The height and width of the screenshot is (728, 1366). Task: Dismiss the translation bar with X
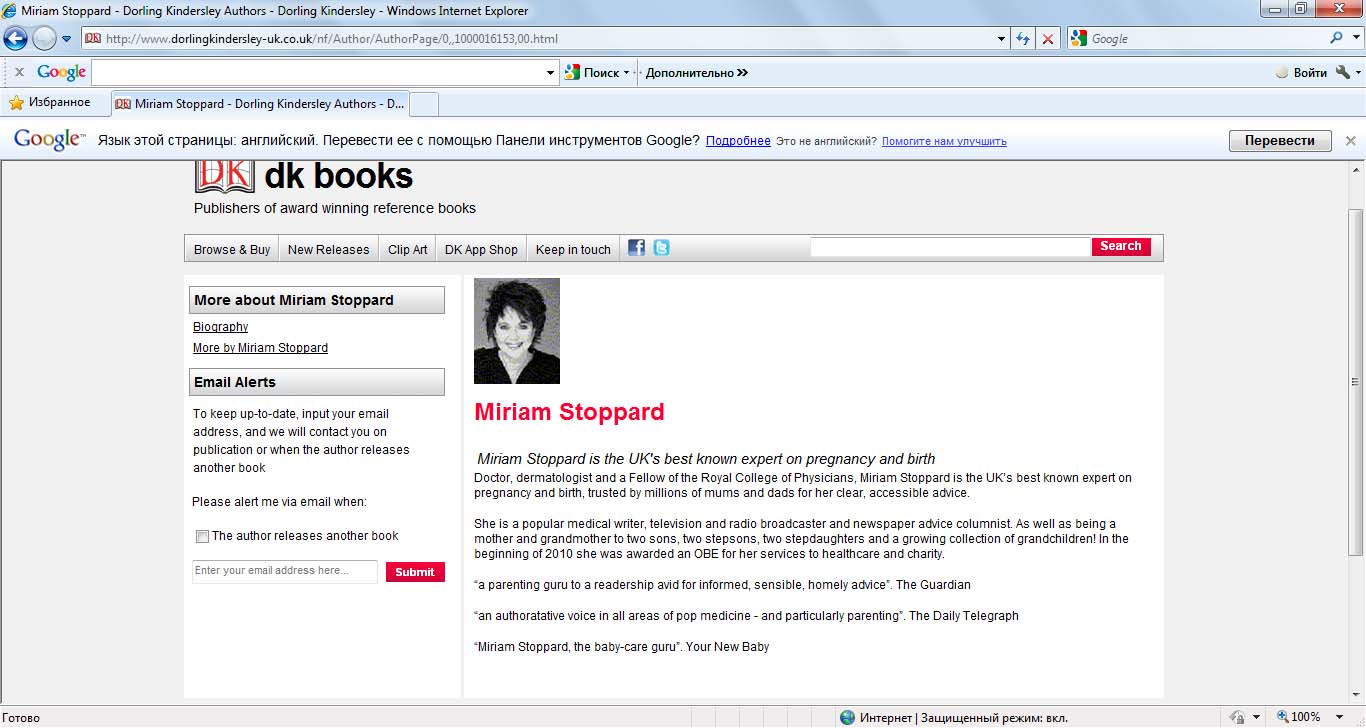(1351, 141)
